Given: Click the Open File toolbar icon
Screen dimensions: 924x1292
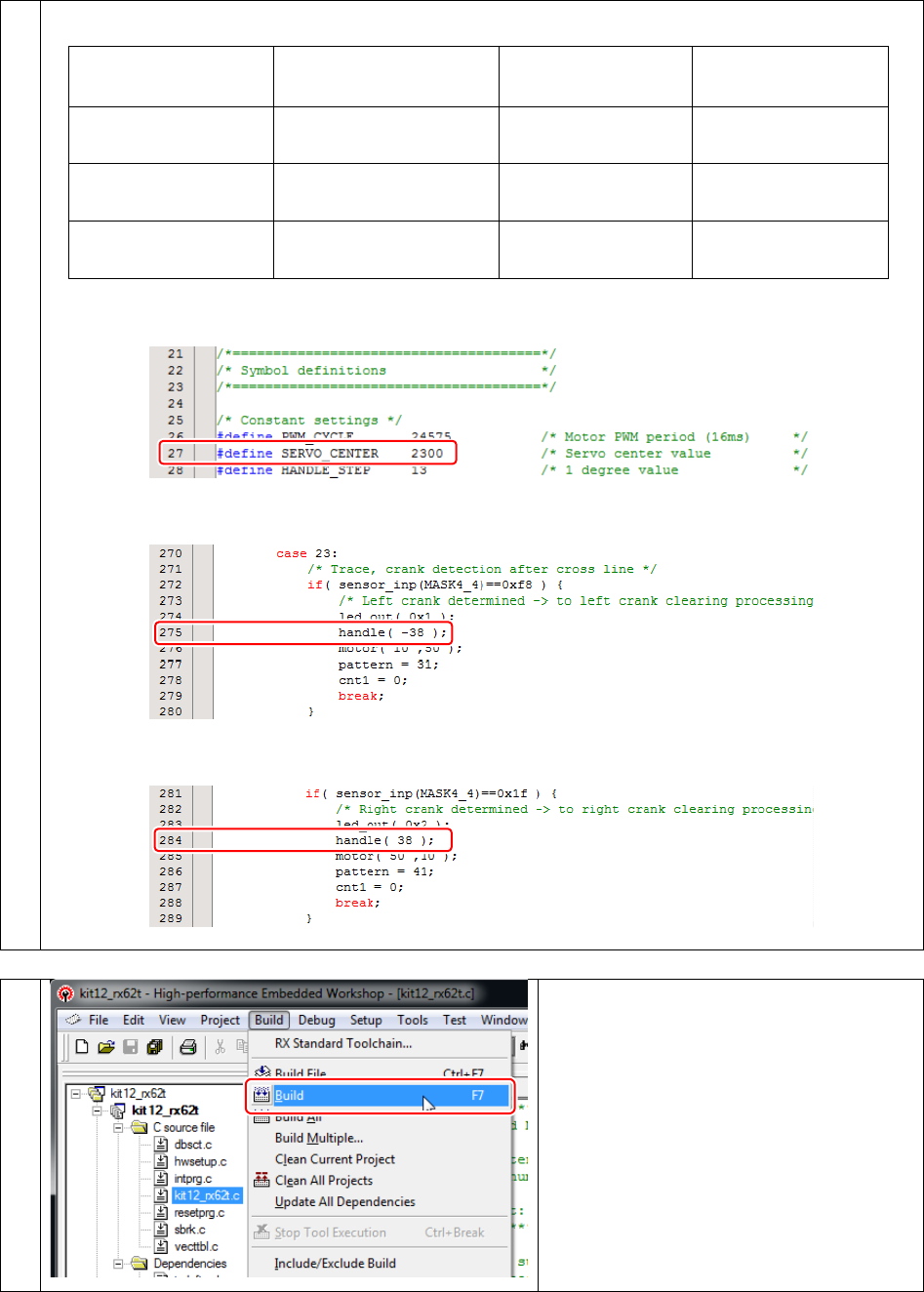Looking at the screenshot, I should [106, 1047].
